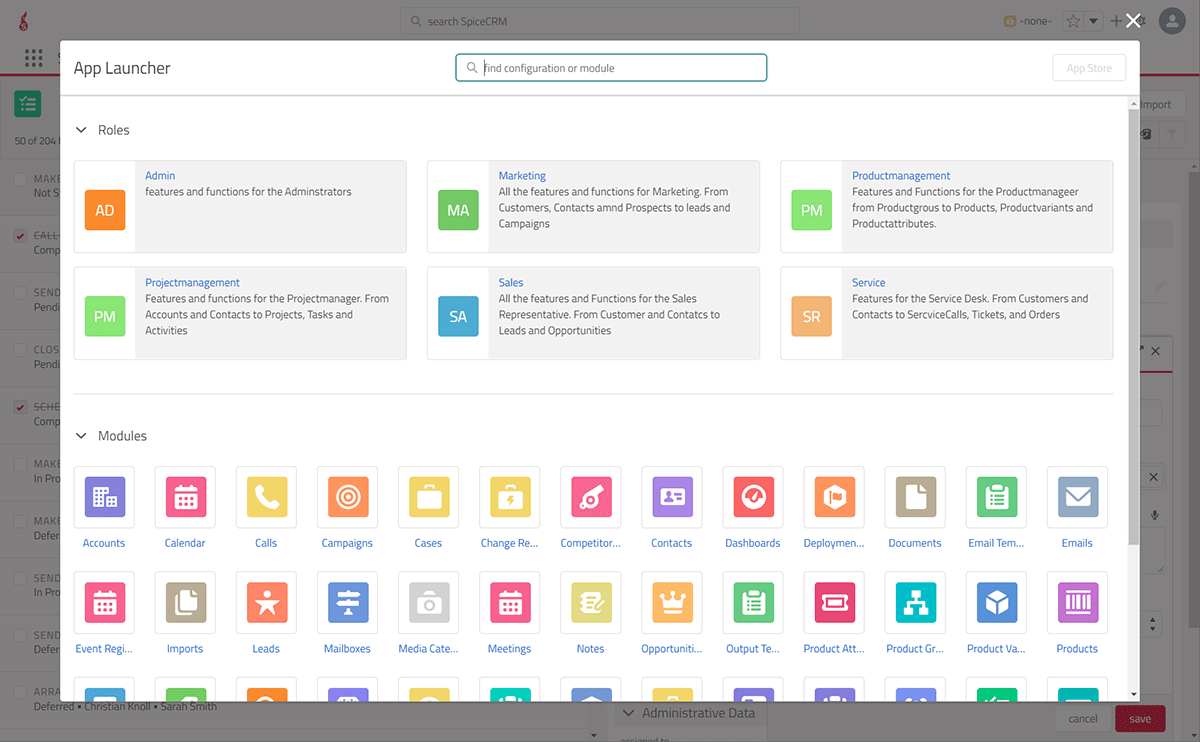Open the Calendar module icon
1200x742 pixels.
[x=185, y=497]
